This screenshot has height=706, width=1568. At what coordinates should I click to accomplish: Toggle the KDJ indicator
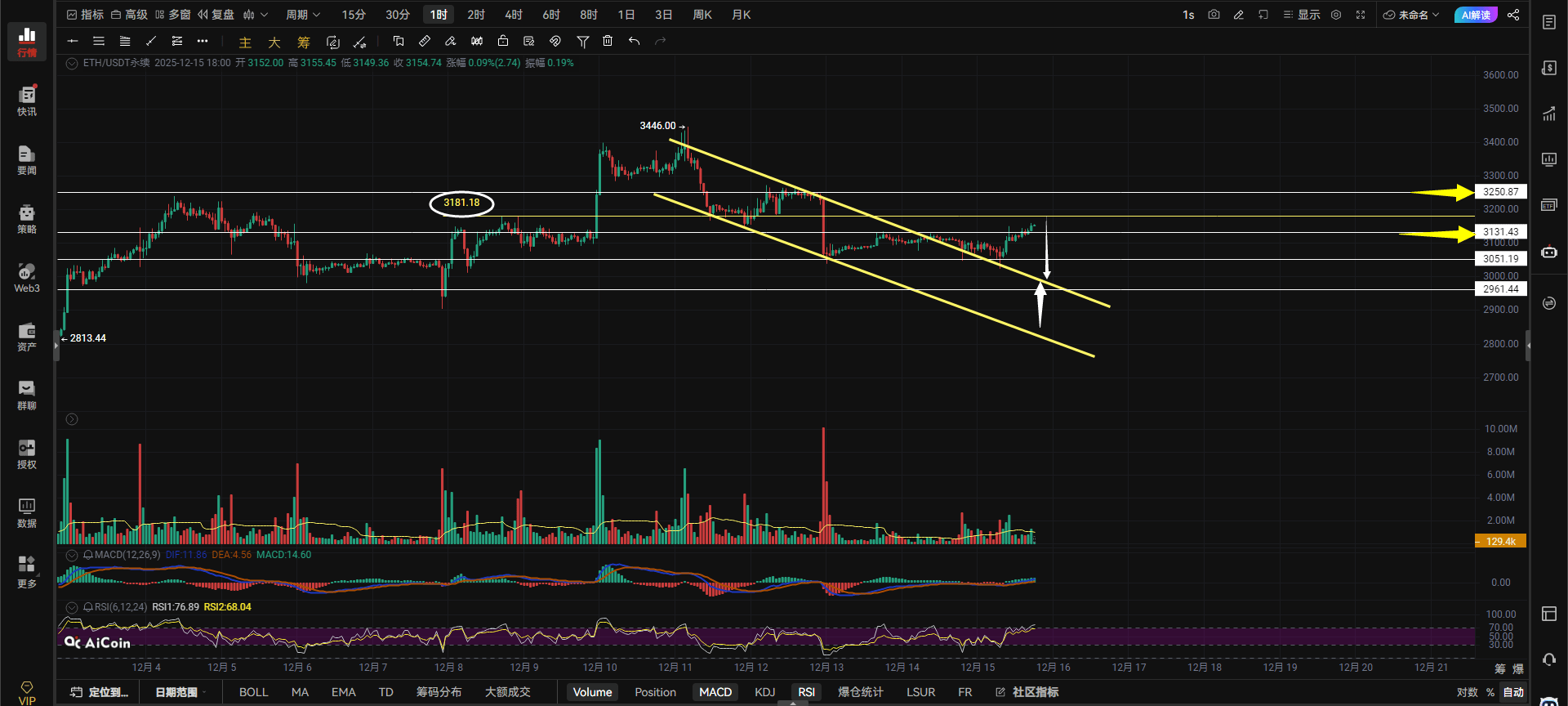(764, 692)
